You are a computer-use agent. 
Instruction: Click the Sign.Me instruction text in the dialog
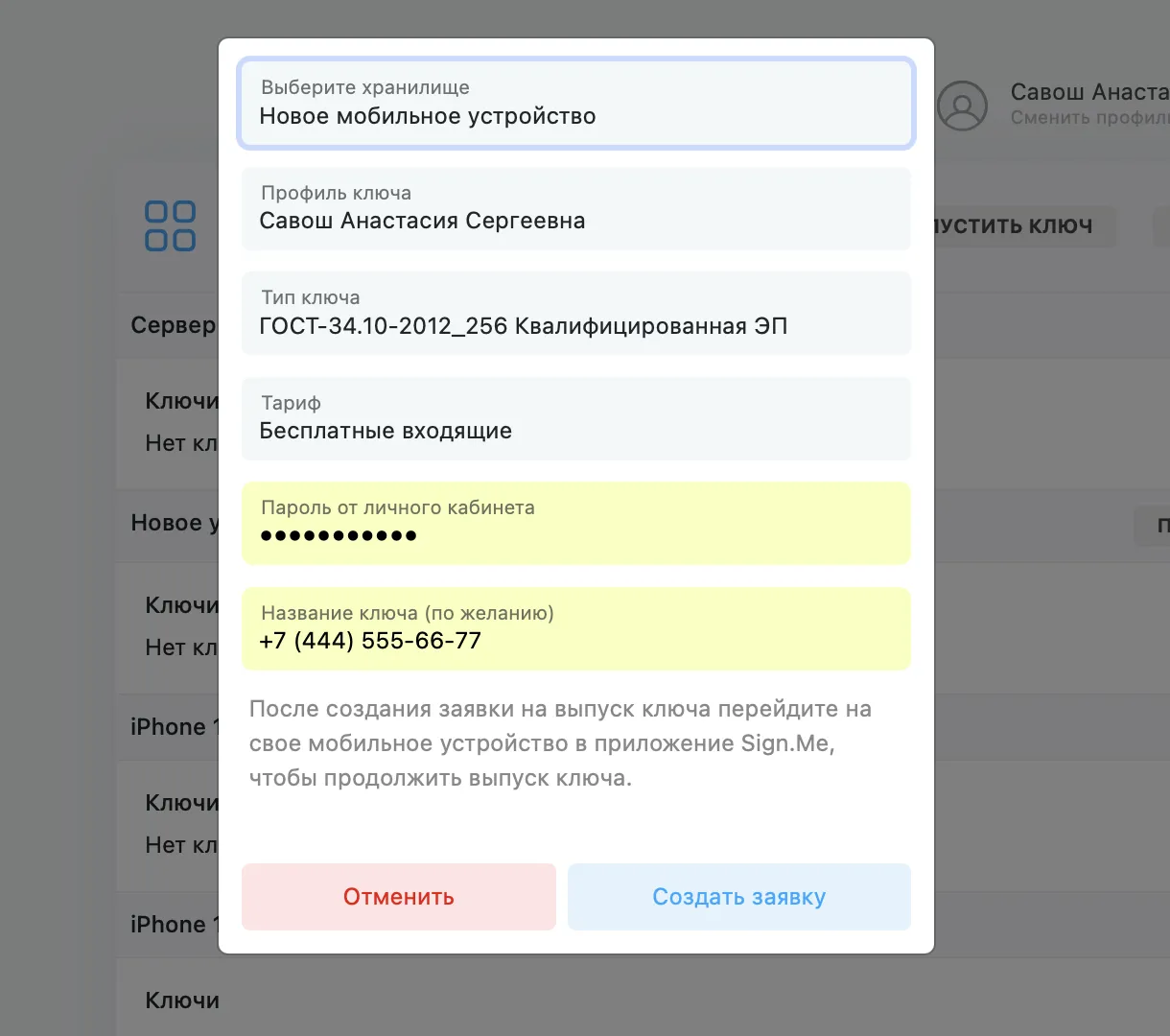pos(560,743)
